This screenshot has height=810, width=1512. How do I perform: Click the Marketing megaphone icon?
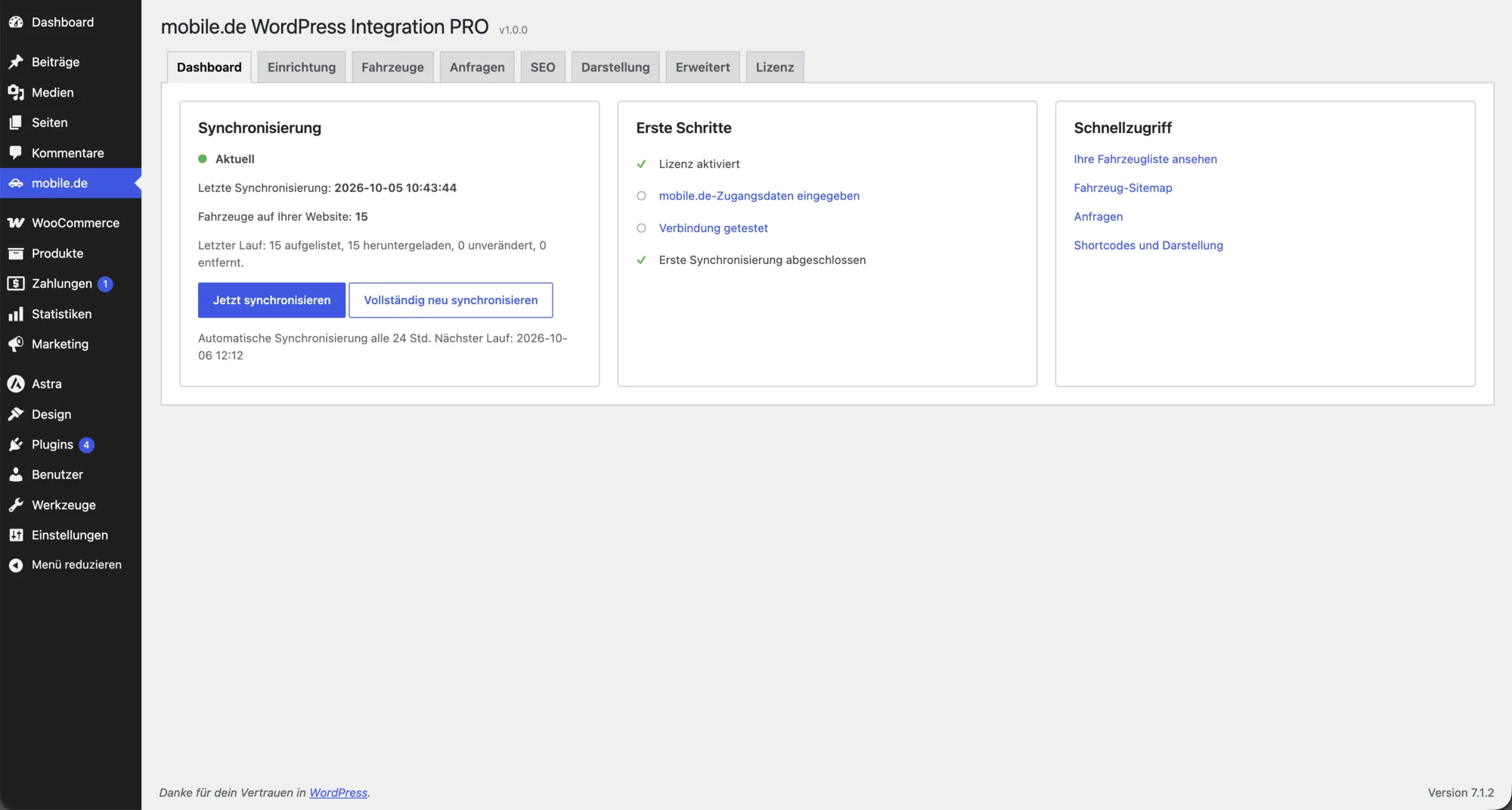coord(16,344)
